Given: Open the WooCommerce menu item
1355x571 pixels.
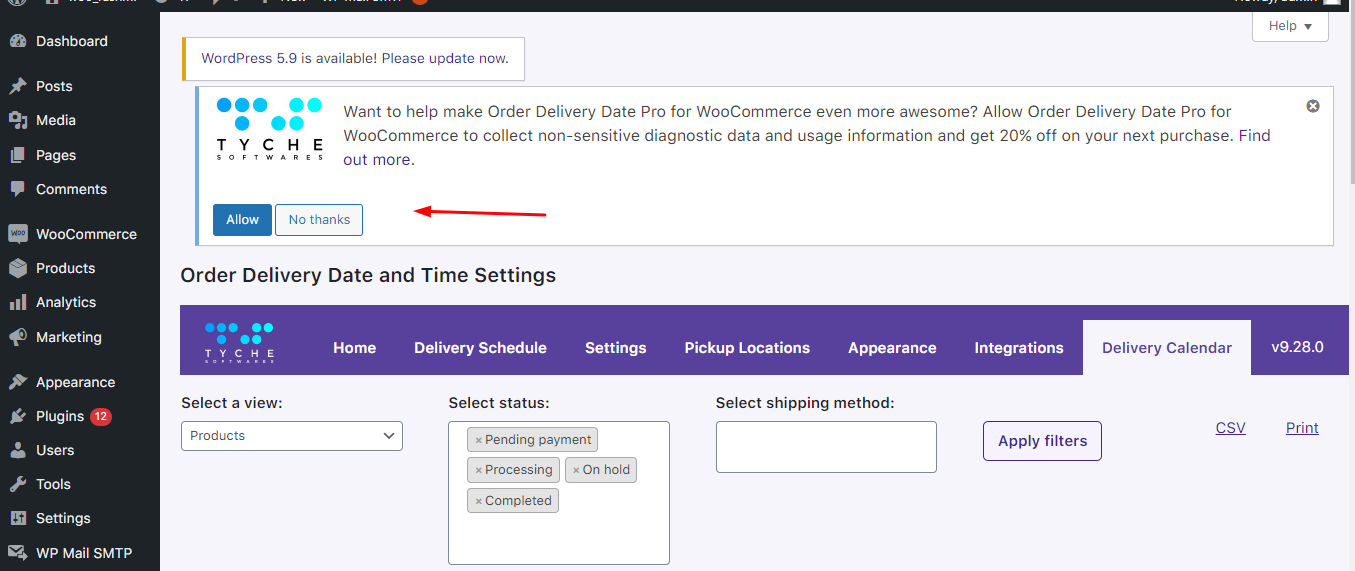Looking at the screenshot, I should coord(86,234).
